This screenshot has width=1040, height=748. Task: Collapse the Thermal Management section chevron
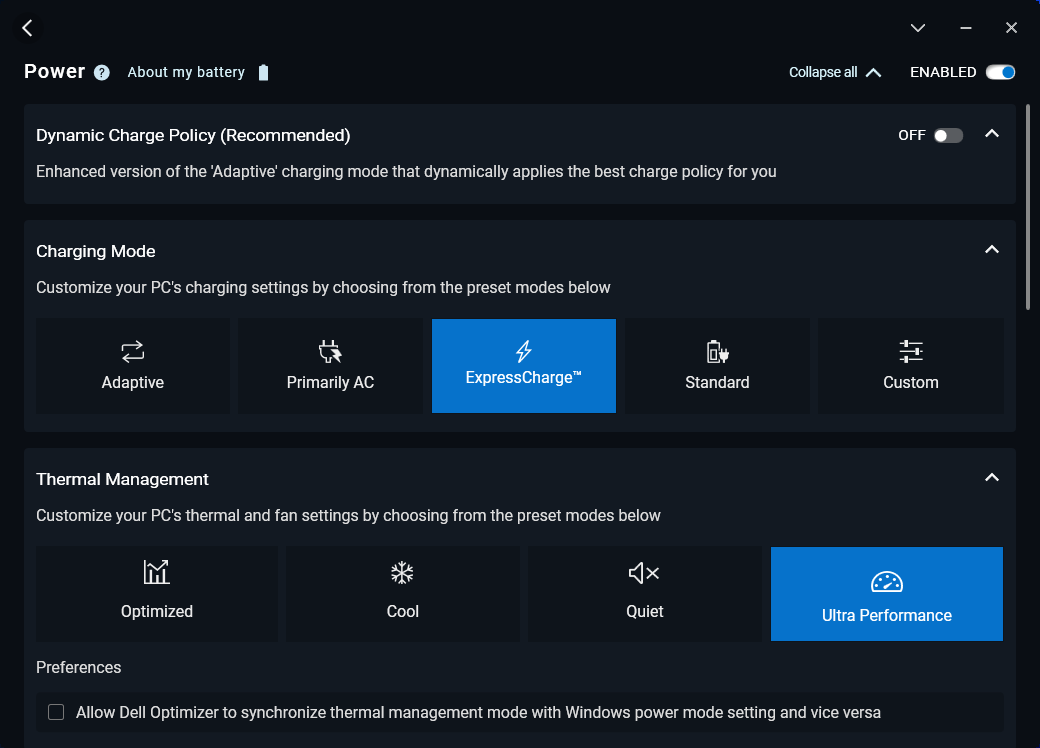(x=992, y=478)
